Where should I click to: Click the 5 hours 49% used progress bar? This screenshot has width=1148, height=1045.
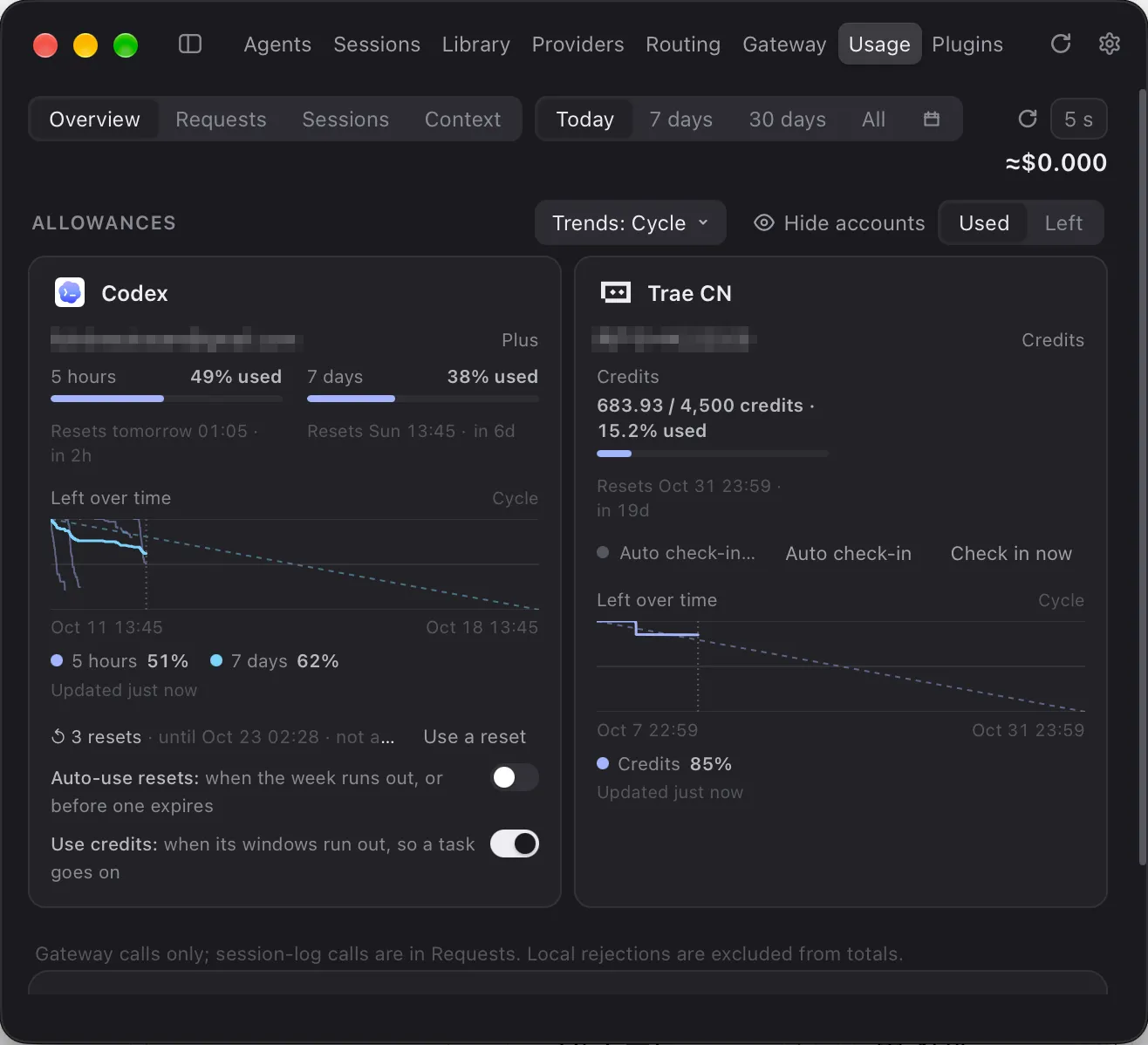pos(167,399)
